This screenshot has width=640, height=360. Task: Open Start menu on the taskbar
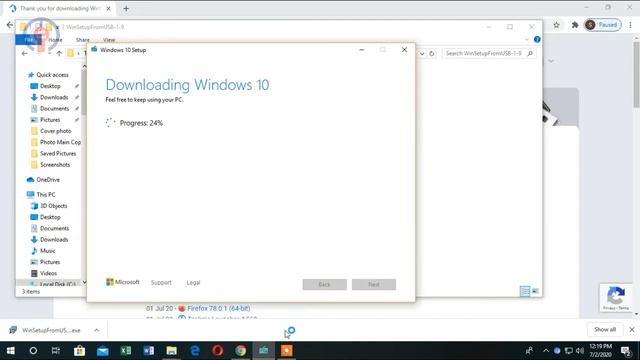pyautogui.click(x=11, y=351)
